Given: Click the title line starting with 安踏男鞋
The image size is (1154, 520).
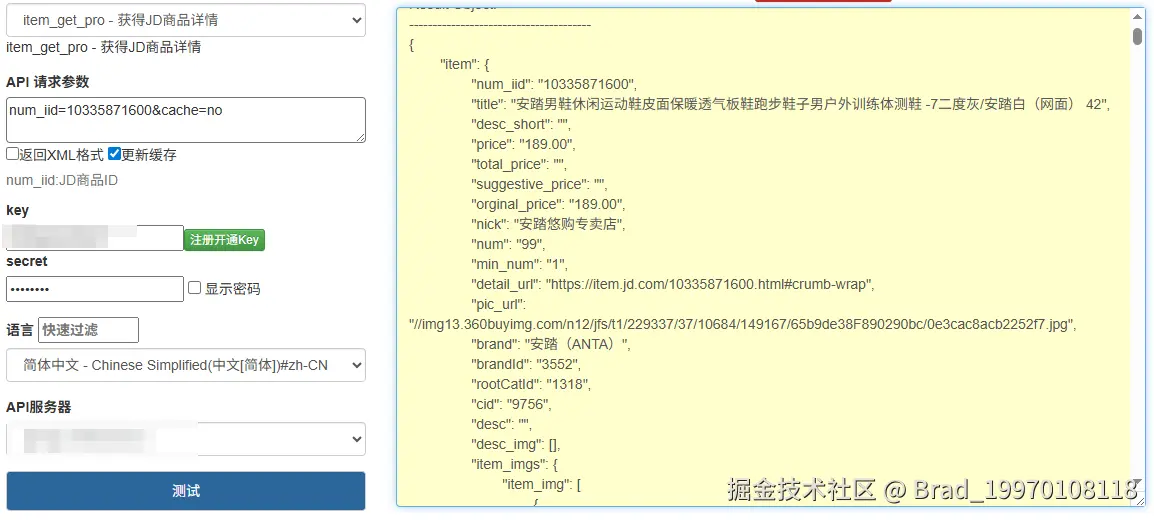Looking at the screenshot, I should (x=790, y=104).
